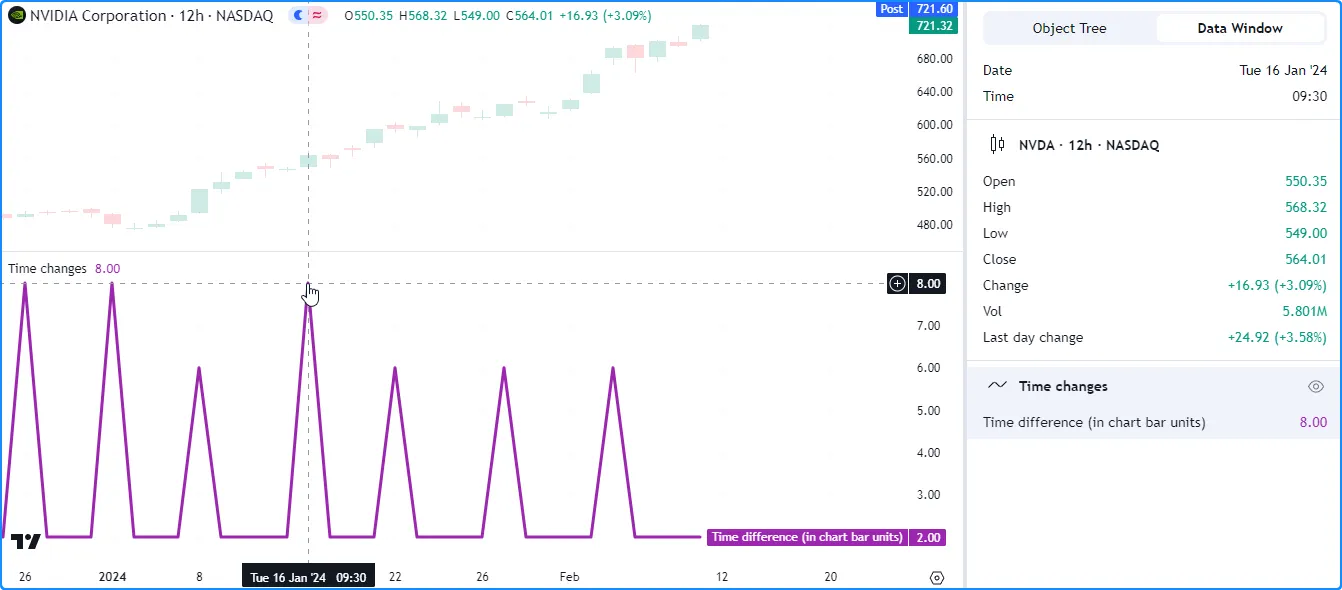Click the Feb label on time axis
The height and width of the screenshot is (590, 1342).
tap(569, 577)
